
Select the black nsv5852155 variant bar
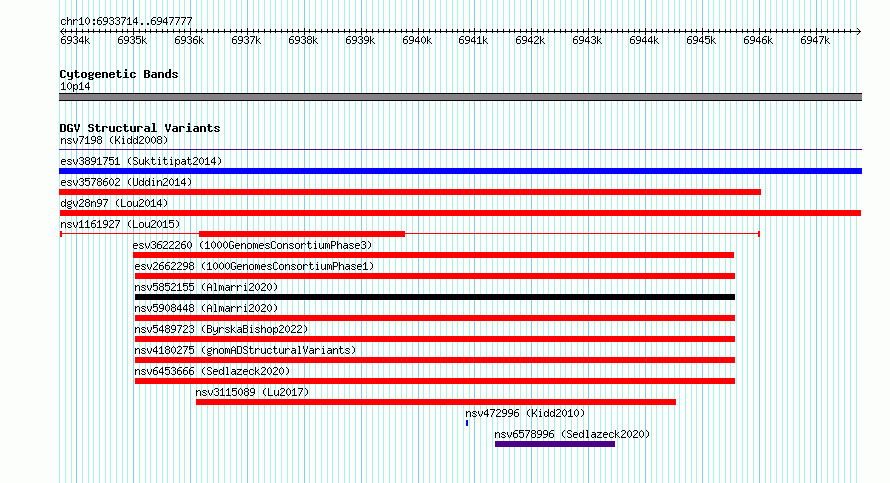[435, 297]
